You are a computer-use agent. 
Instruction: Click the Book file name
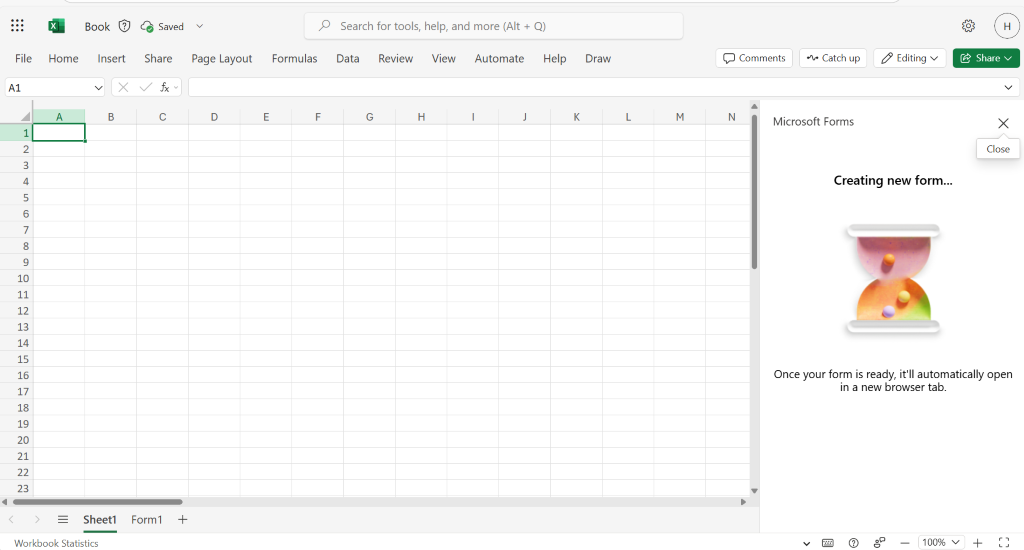97,27
